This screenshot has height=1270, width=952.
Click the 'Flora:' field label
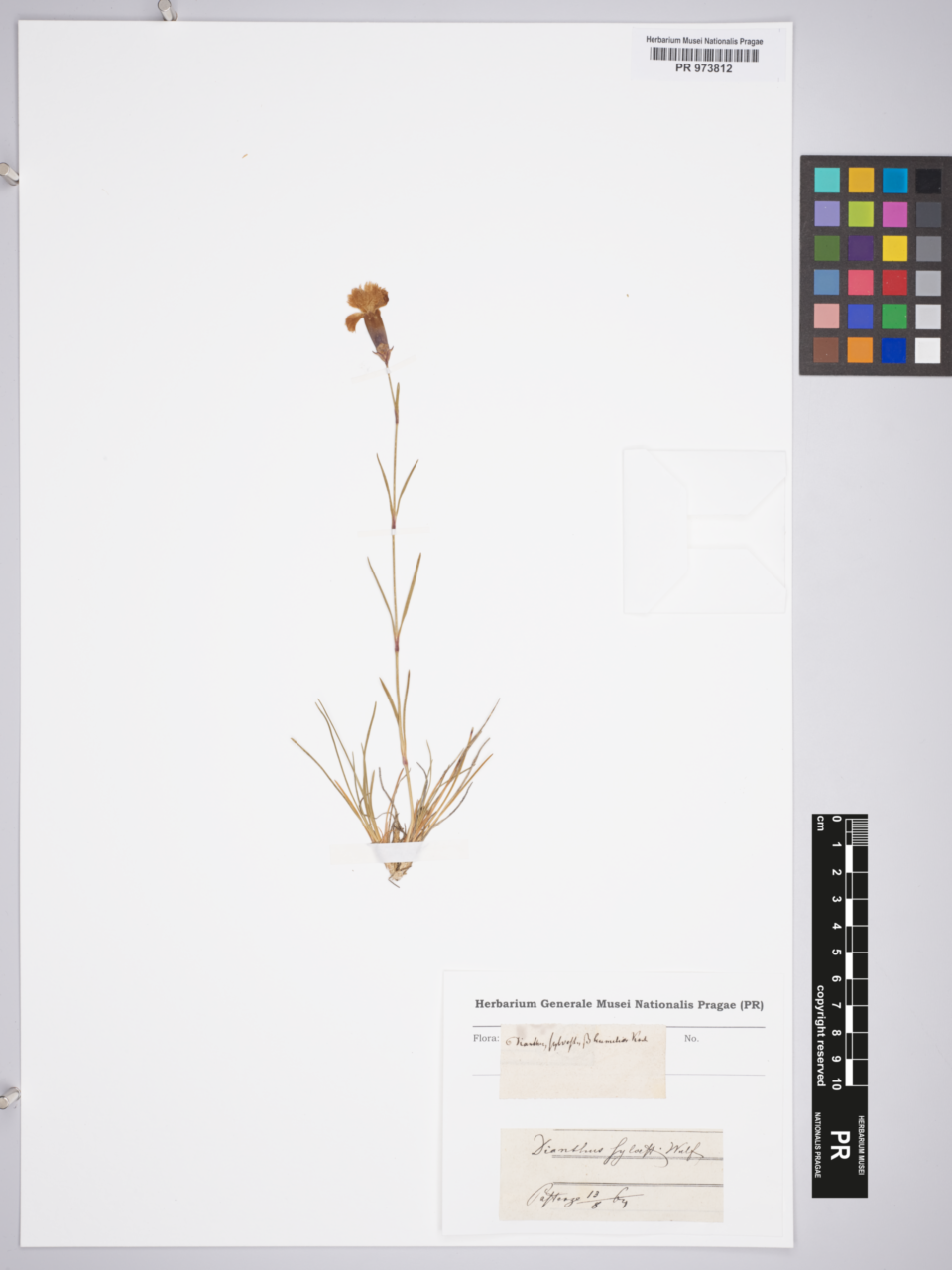485,1038
